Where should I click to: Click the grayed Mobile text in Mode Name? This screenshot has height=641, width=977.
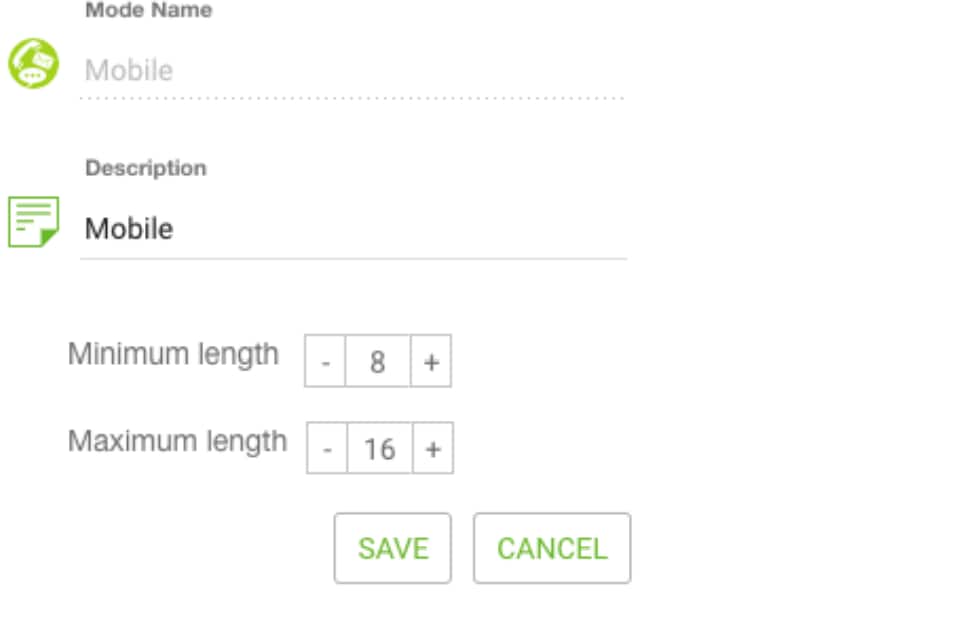tap(129, 70)
